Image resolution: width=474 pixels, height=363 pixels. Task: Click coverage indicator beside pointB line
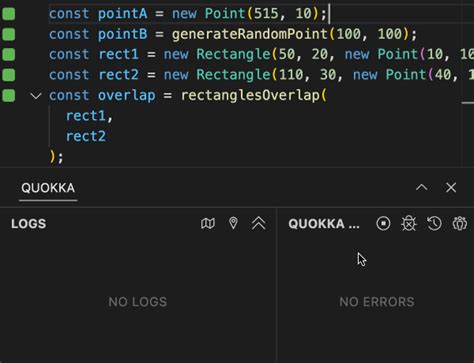point(9,34)
